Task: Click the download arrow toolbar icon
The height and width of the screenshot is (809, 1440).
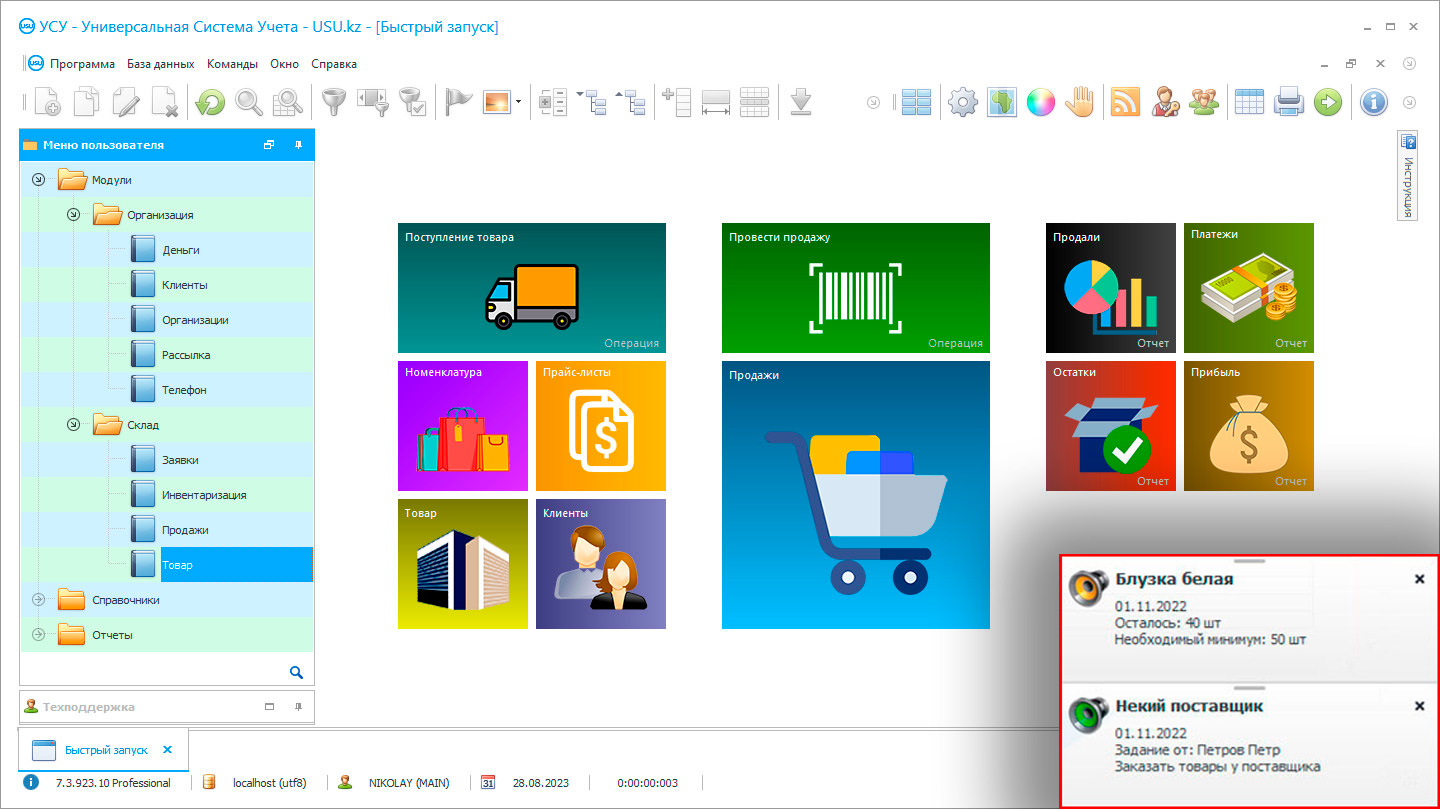Action: click(800, 102)
